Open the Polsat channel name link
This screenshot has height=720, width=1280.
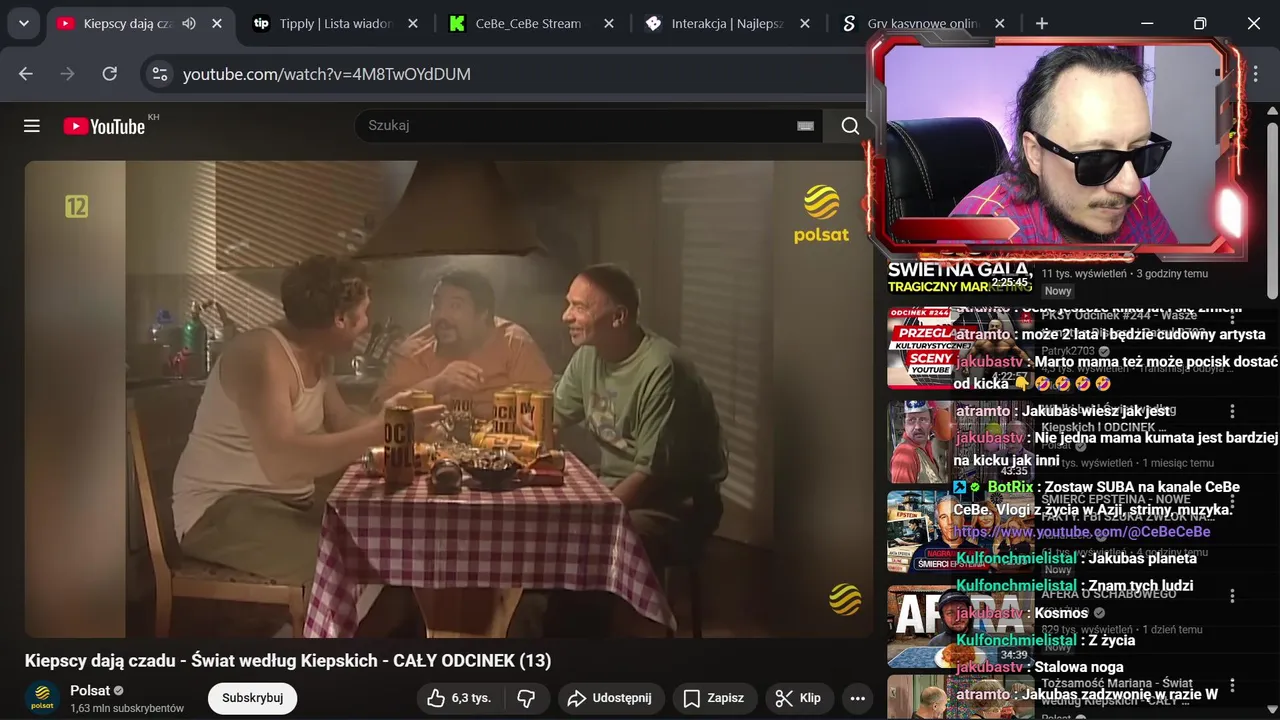point(90,691)
